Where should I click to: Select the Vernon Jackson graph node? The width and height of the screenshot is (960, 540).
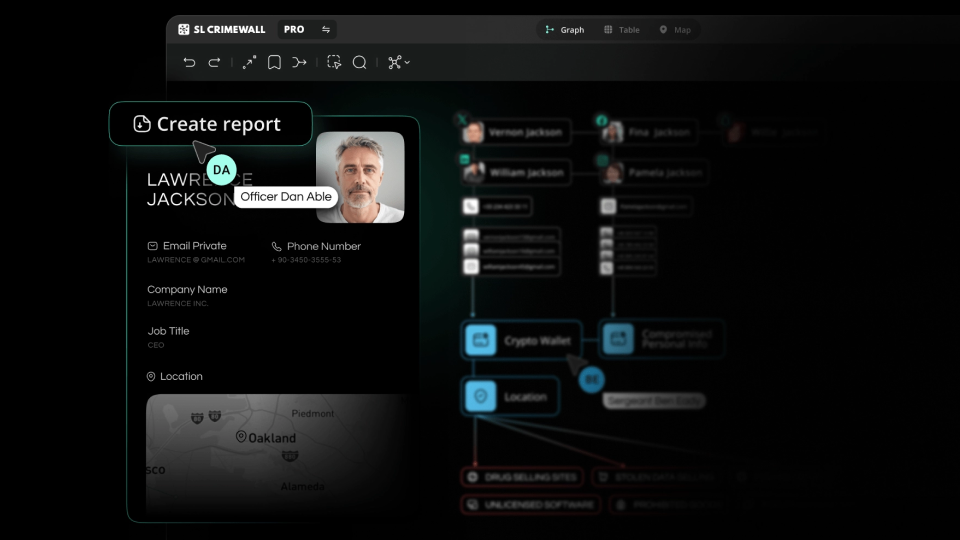point(516,132)
